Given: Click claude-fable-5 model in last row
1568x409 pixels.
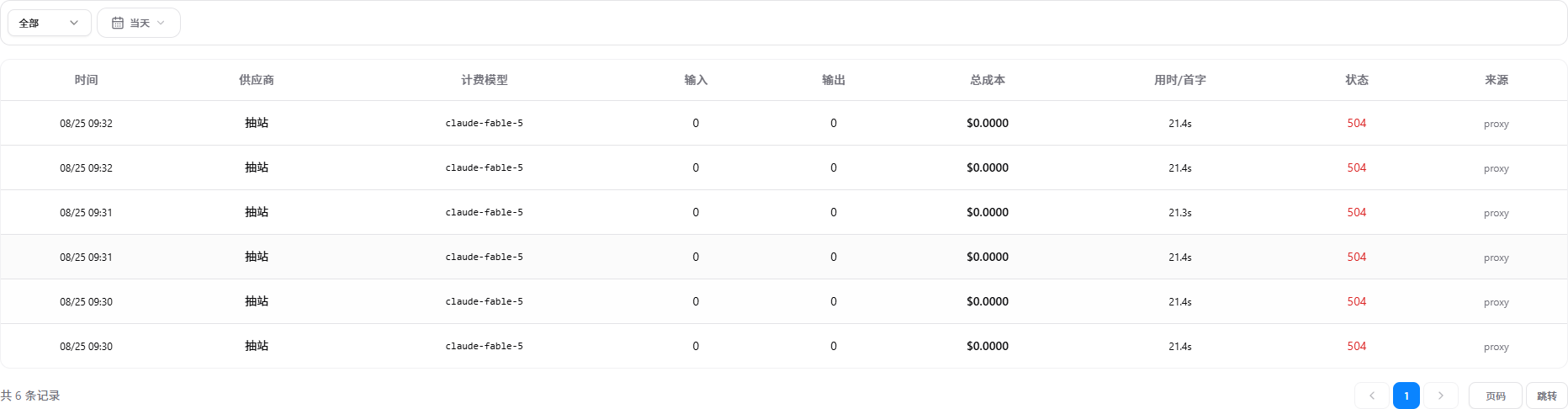Looking at the screenshot, I should pyautogui.click(x=485, y=346).
